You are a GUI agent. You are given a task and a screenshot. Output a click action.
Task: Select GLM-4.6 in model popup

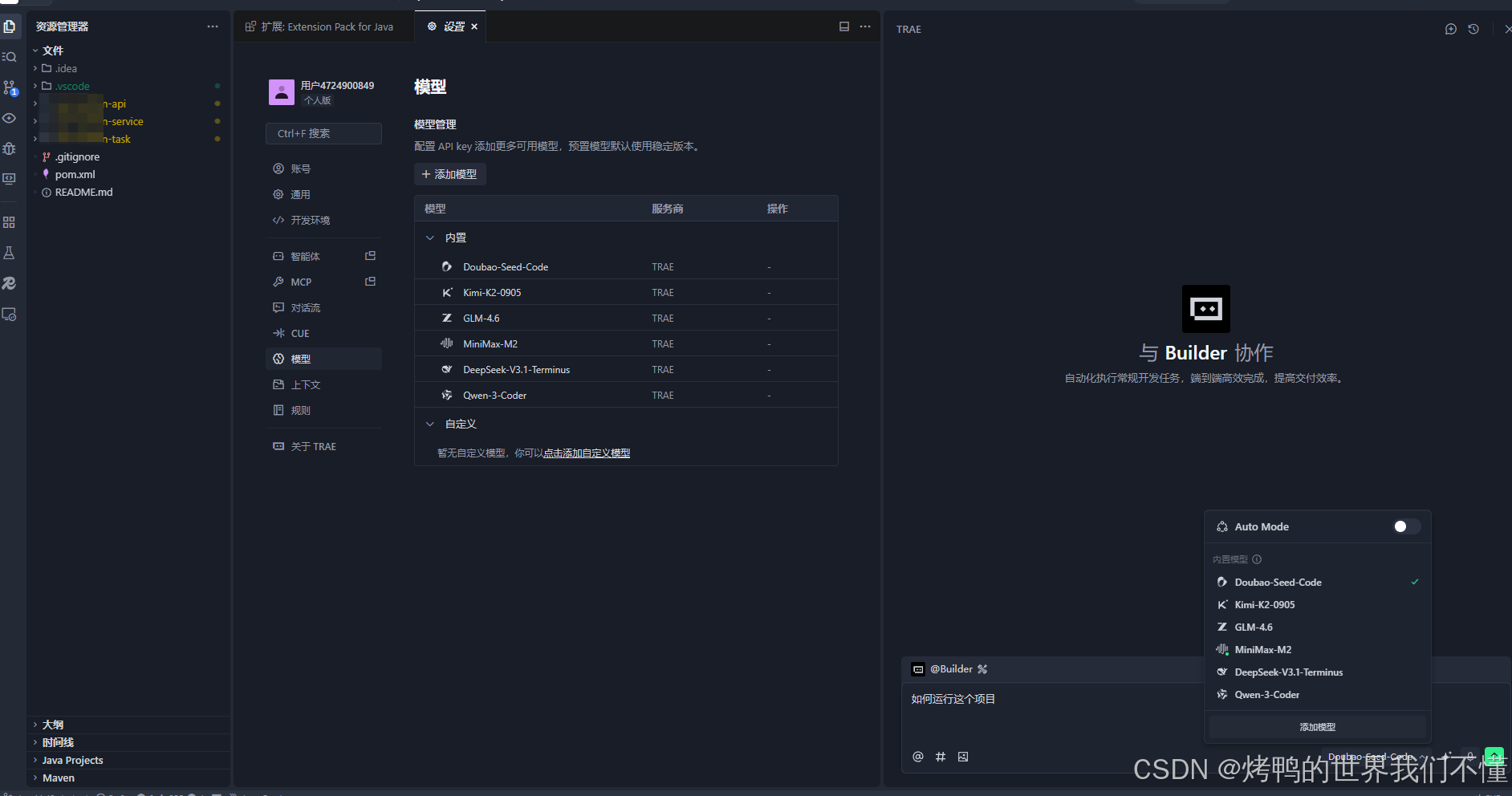pyautogui.click(x=1318, y=627)
